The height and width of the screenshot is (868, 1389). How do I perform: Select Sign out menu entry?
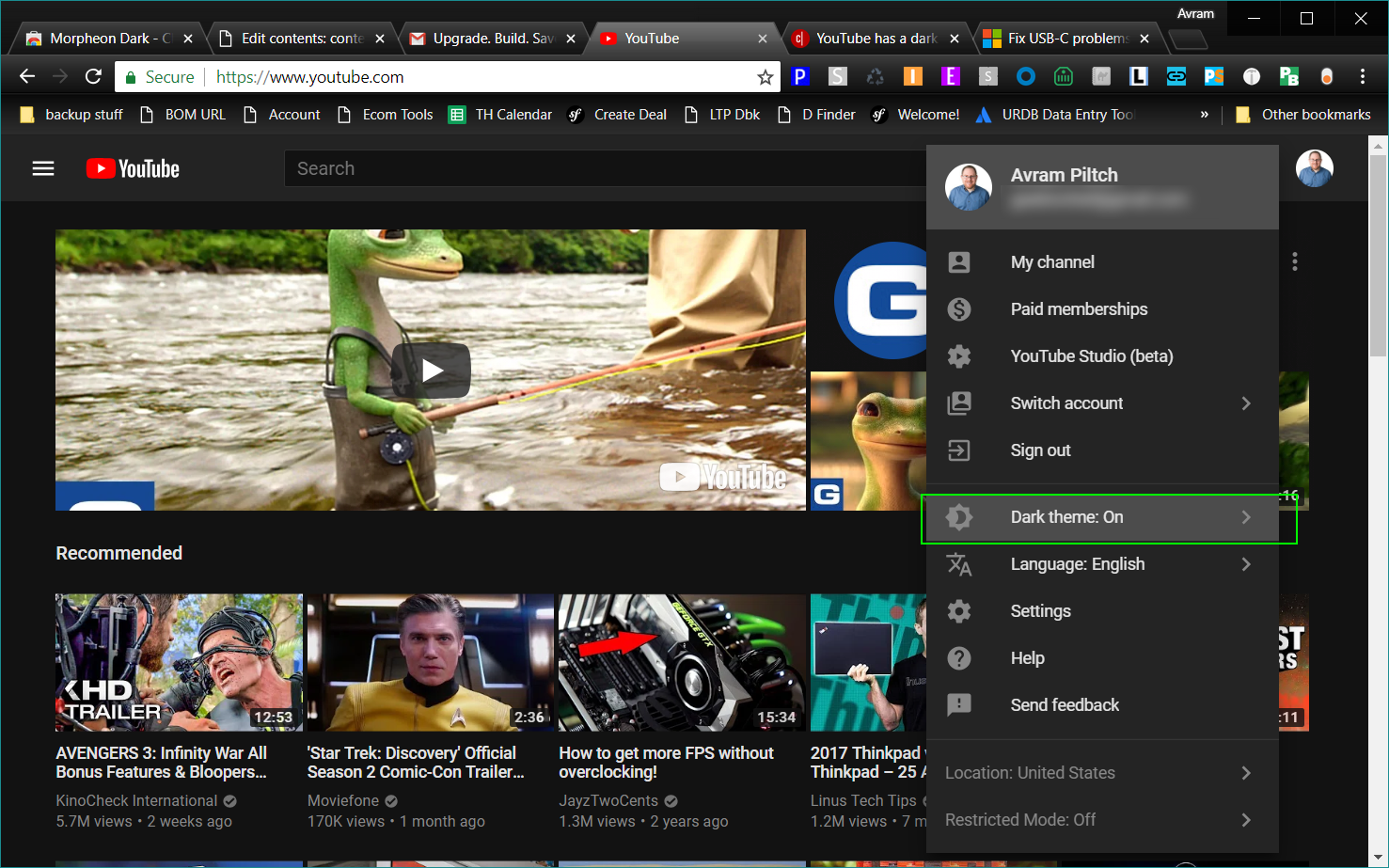[1102, 450]
